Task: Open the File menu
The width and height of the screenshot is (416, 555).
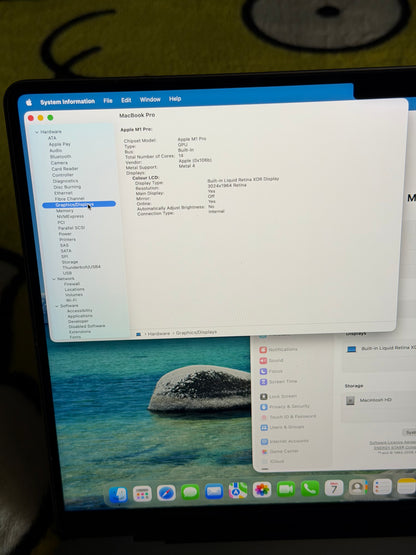Action: point(108,101)
